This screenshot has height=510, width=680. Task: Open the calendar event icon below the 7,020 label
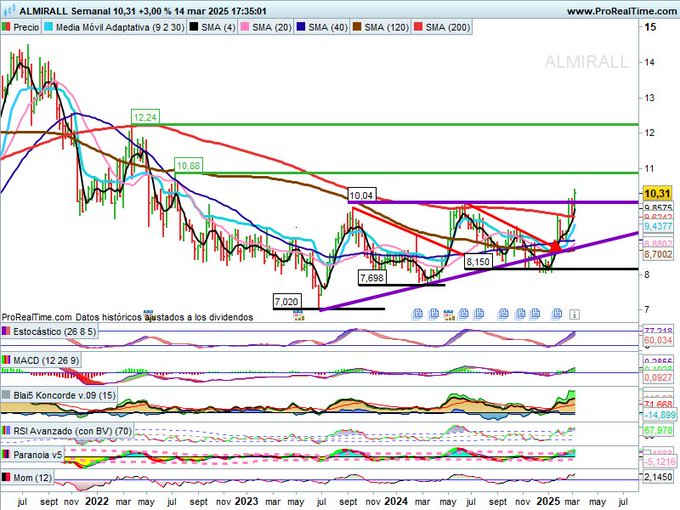(x=298, y=315)
